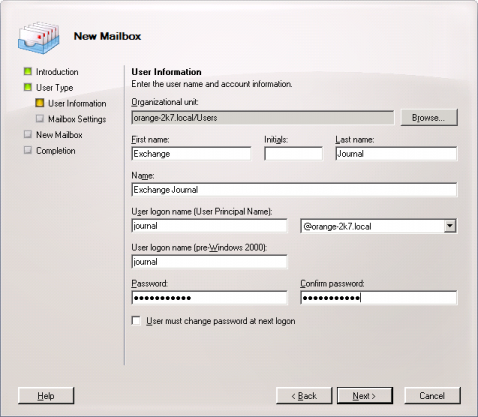The image size is (478, 417).
Task: Open the Help for this wizard
Action: click(x=46, y=396)
